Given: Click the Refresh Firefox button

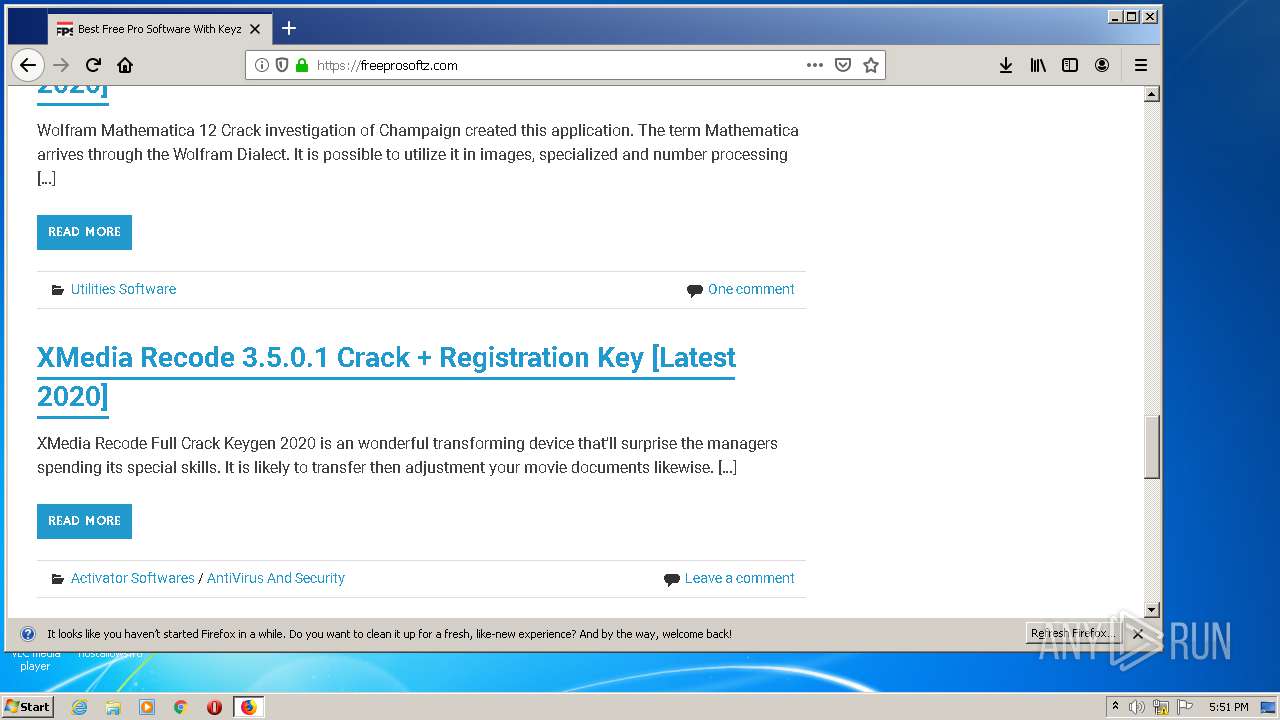Looking at the screenshot, I should (x=1073, y=633).
